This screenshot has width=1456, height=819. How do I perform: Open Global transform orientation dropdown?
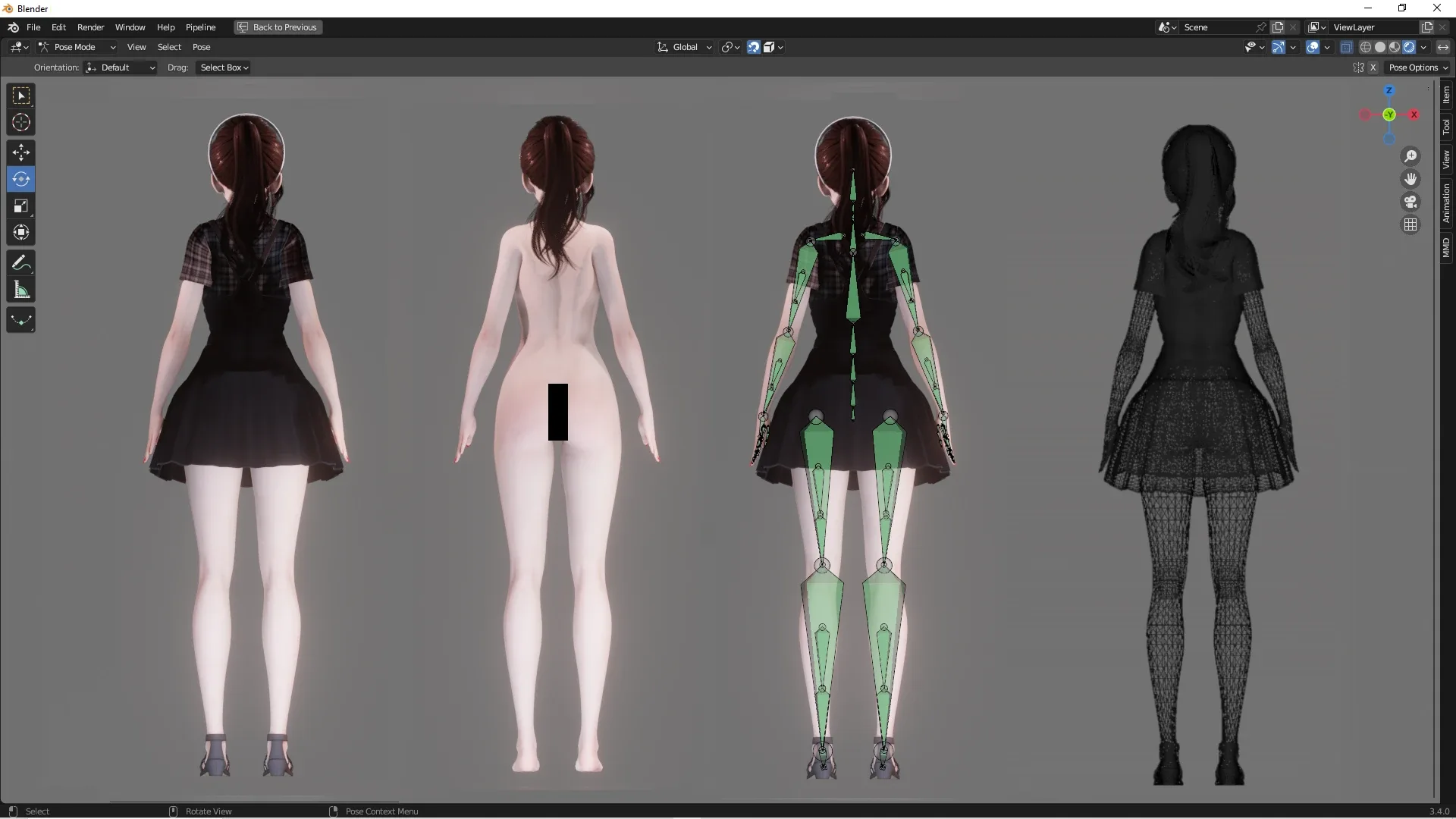click(x=684, y=47)
